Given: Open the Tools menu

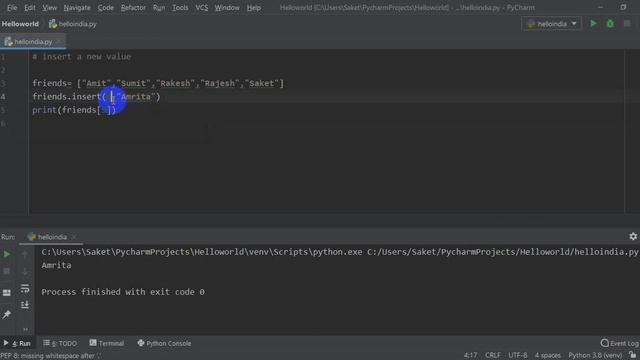Looking at the screenshot, I should [x=180, y=8].
